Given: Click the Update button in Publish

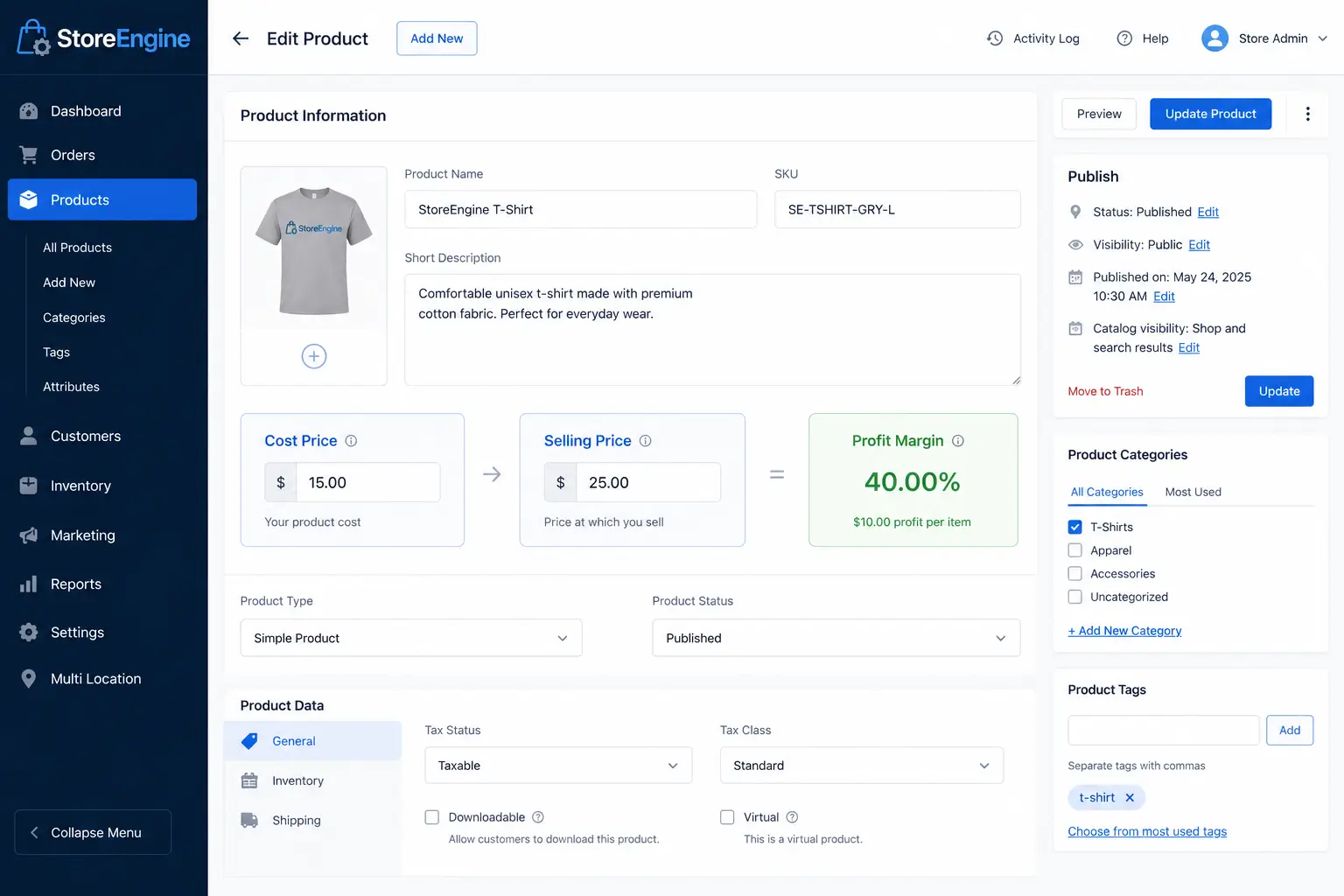Looking at the screenshot, I should (x=1278, y=391).
